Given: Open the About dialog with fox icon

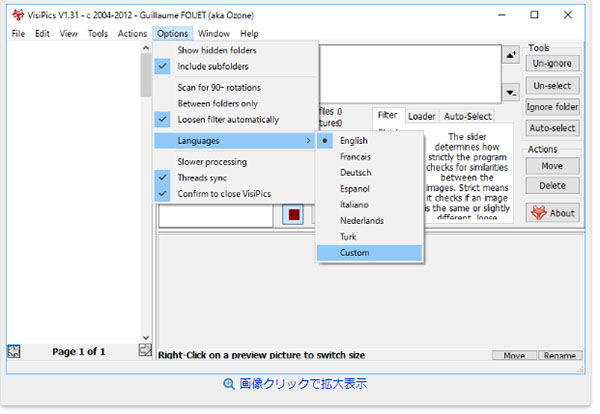Looking at the screenshot, I should click(x=552, y=212).
